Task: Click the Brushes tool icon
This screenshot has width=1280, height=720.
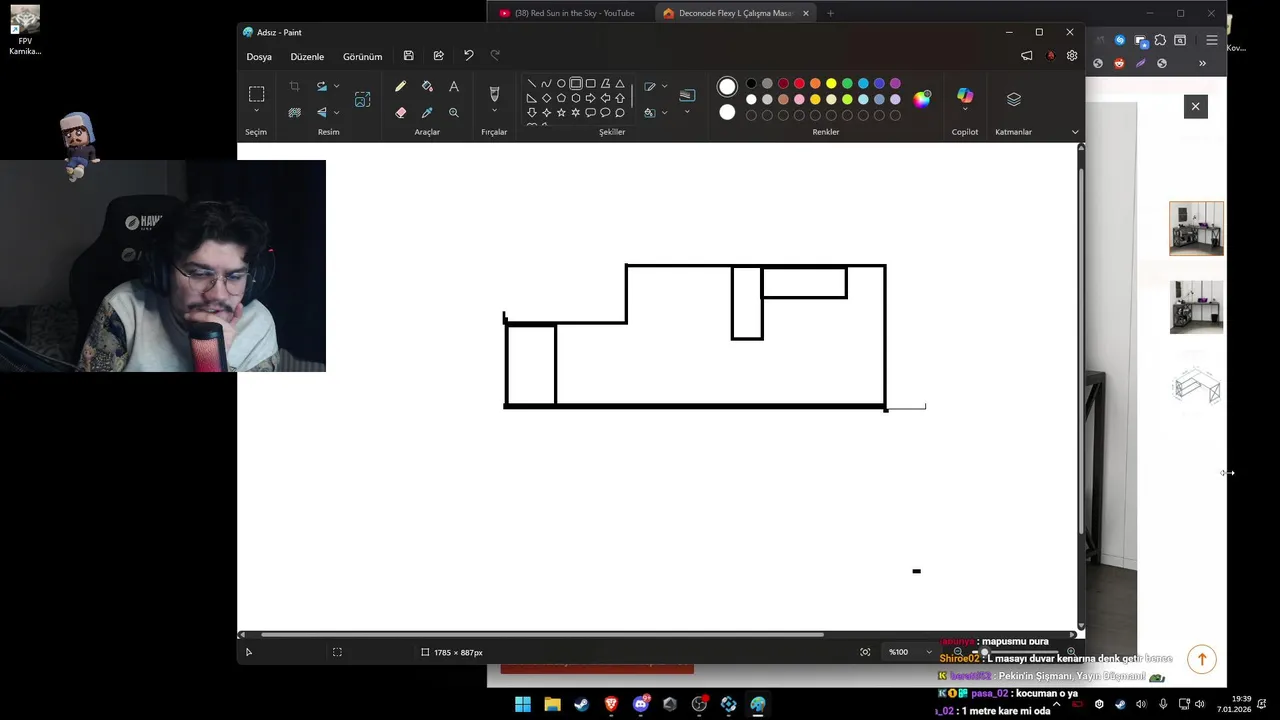Action: (x=494, y=93)
